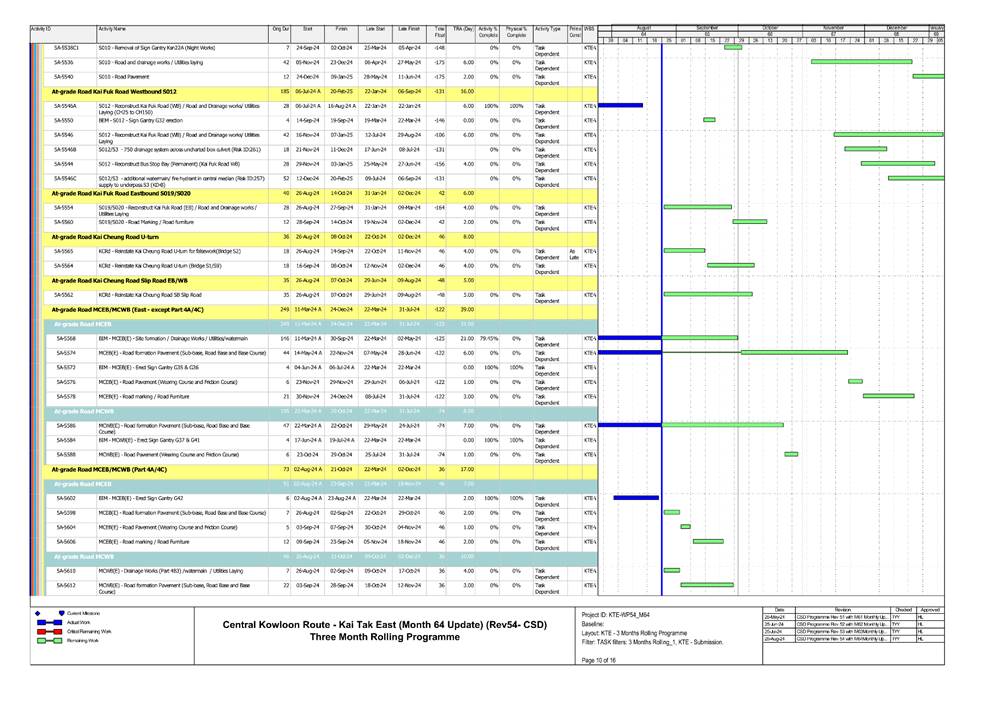
Task: Sort by the Activity ID column header
Action: [41, 31]
